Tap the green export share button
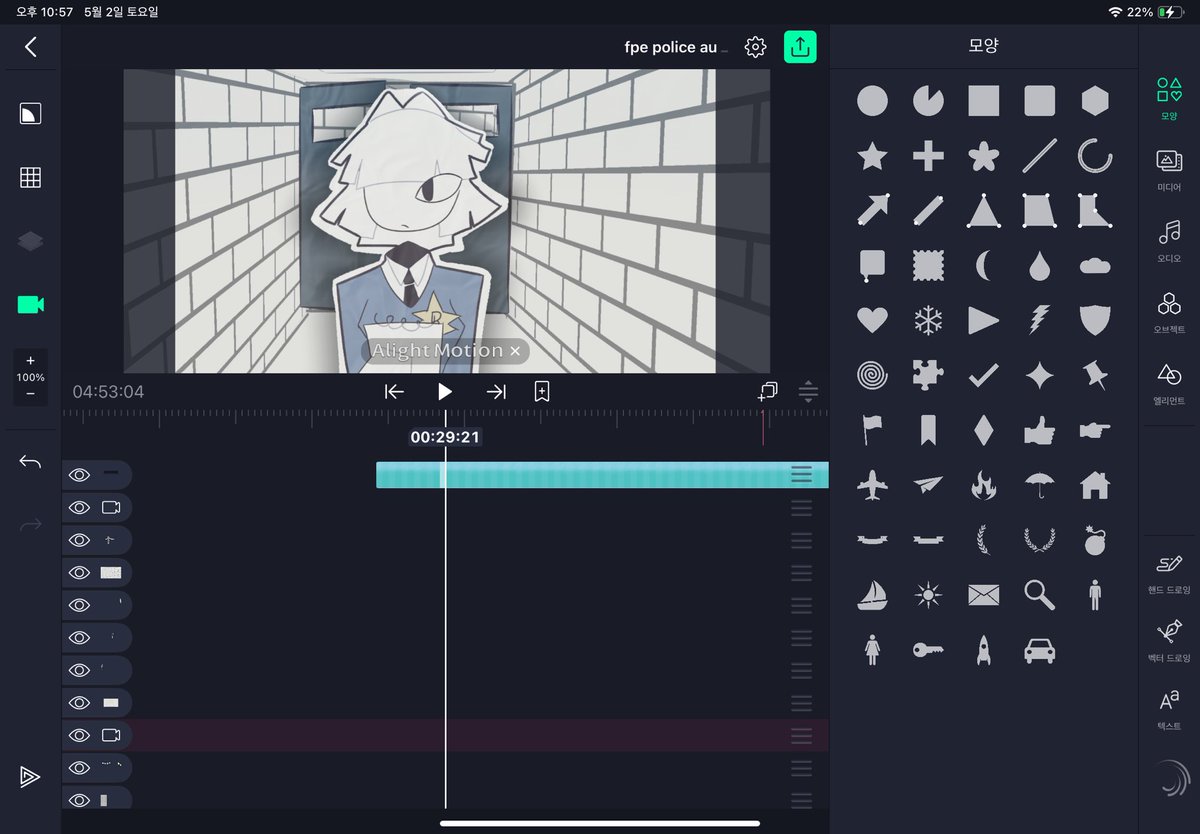This screenshot has height=834, width=1200. (x=800, y=47)
